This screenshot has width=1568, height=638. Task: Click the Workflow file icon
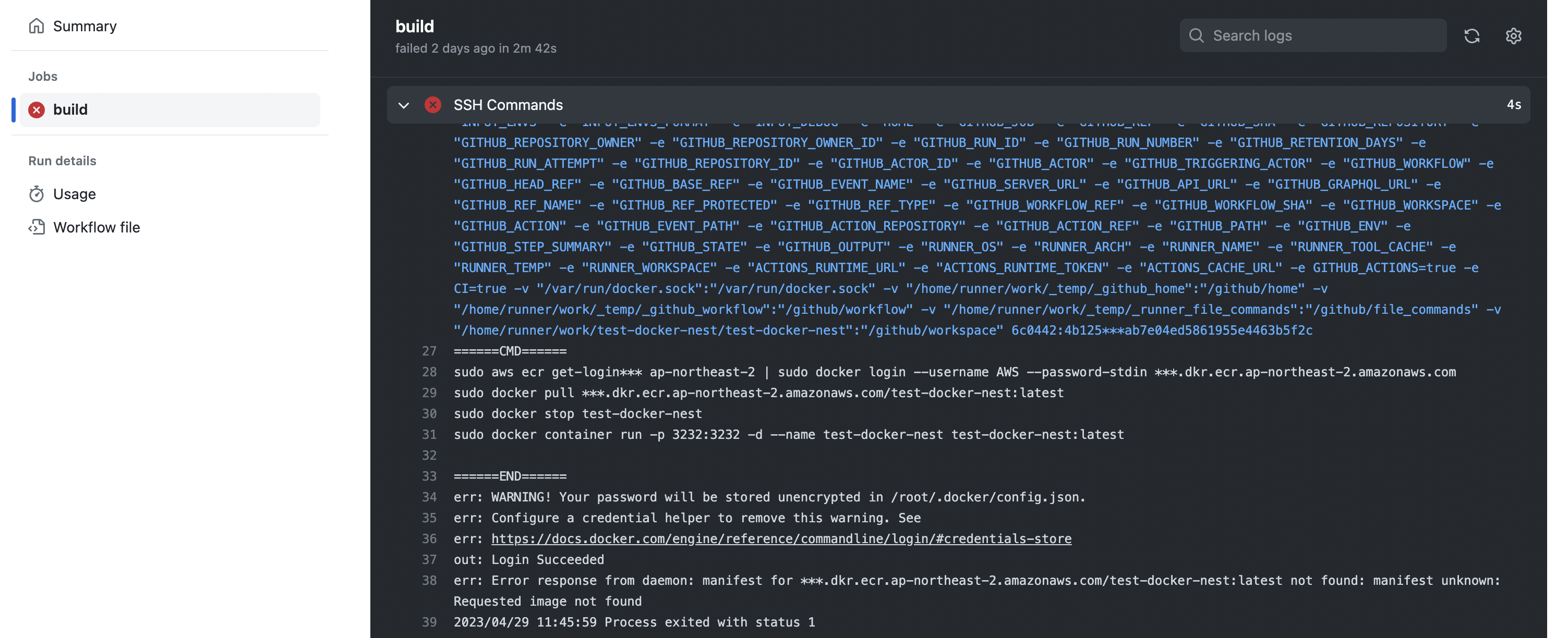coord(37,227)
